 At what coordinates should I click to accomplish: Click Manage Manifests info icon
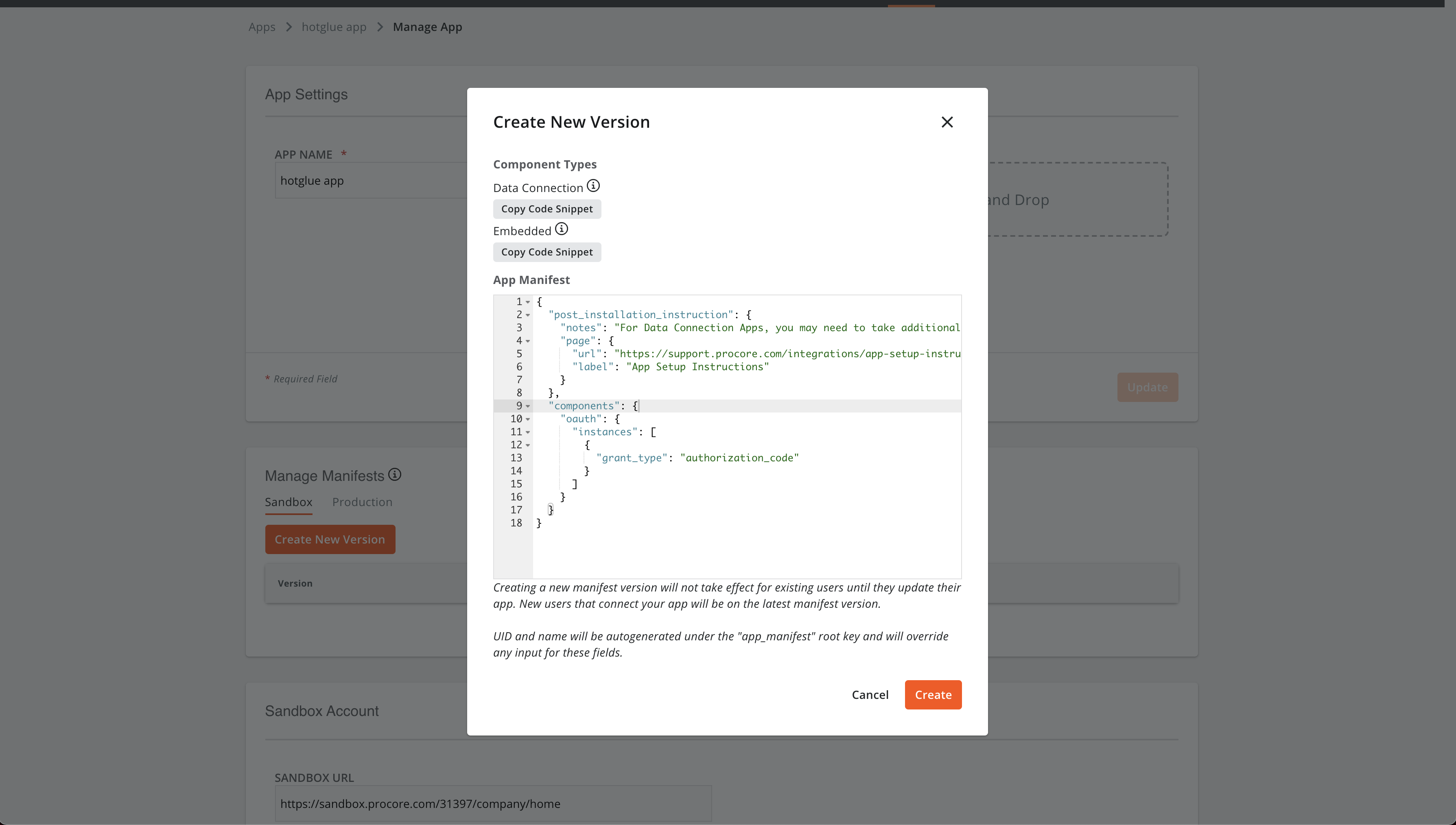[x=394, y=475]
